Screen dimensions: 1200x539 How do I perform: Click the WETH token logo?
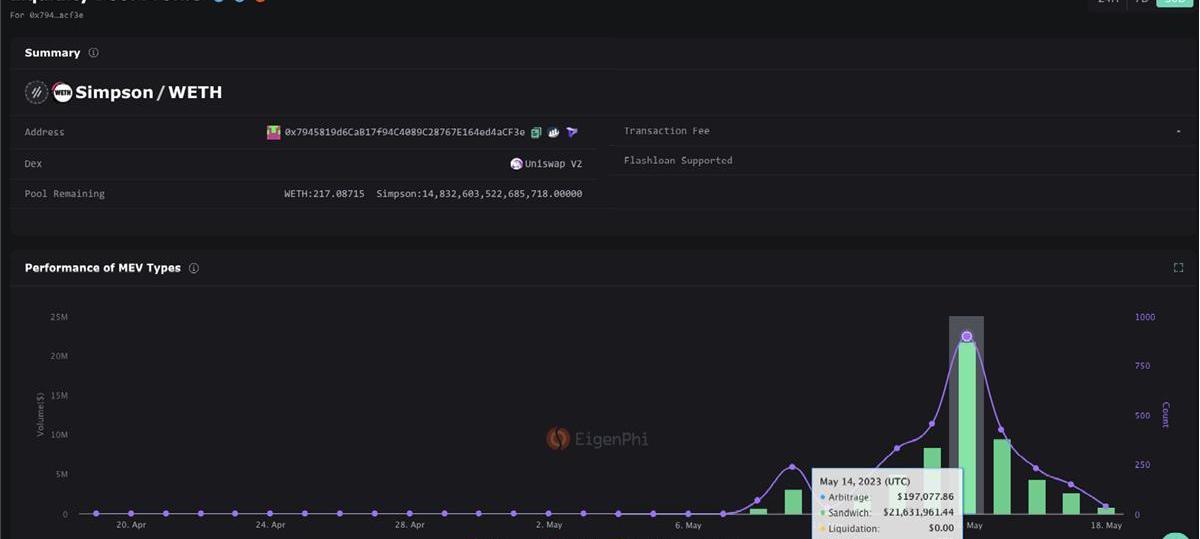[x=62, y=93]
